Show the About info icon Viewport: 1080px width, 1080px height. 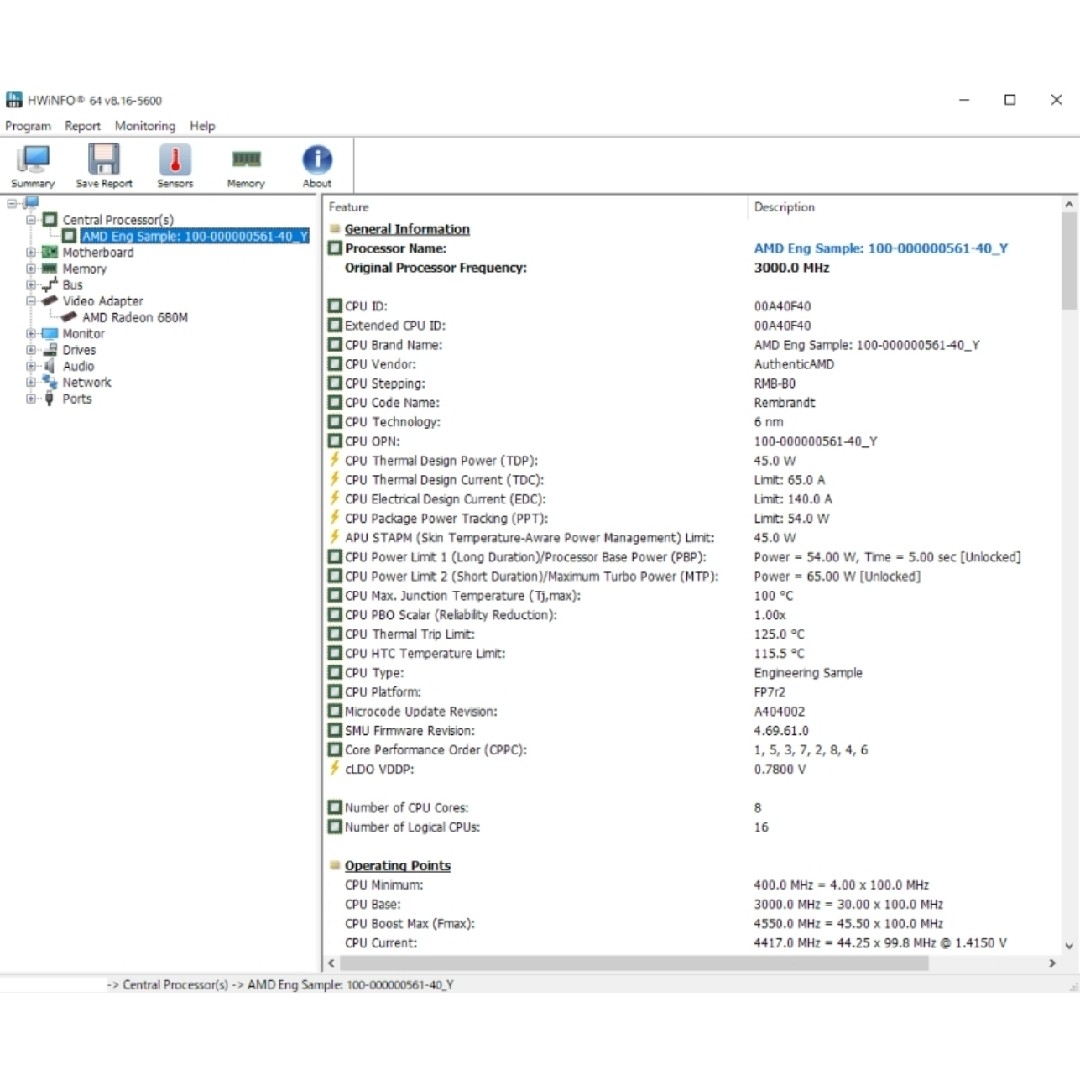[317, 159]
